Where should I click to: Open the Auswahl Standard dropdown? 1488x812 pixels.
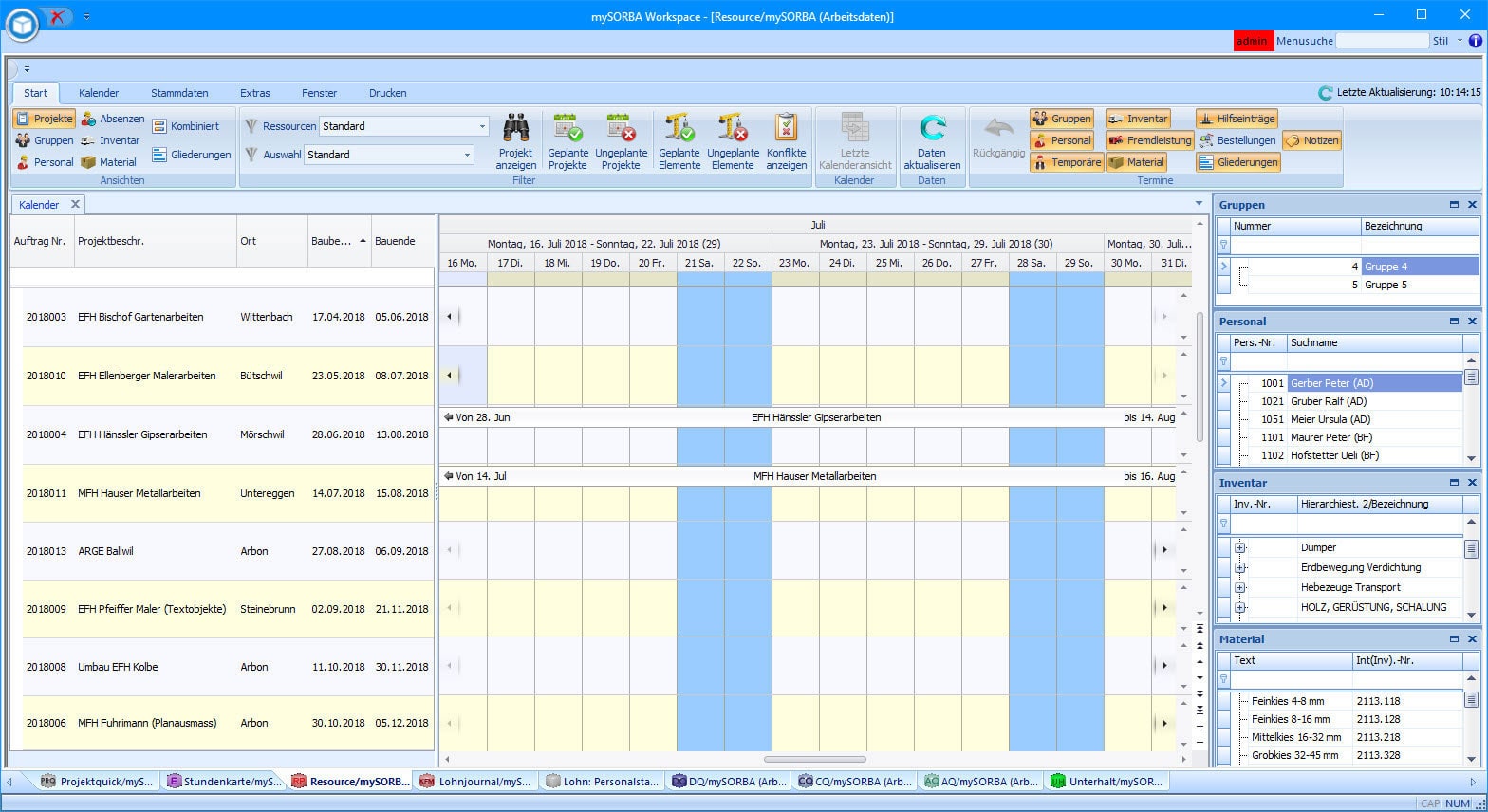467,155
